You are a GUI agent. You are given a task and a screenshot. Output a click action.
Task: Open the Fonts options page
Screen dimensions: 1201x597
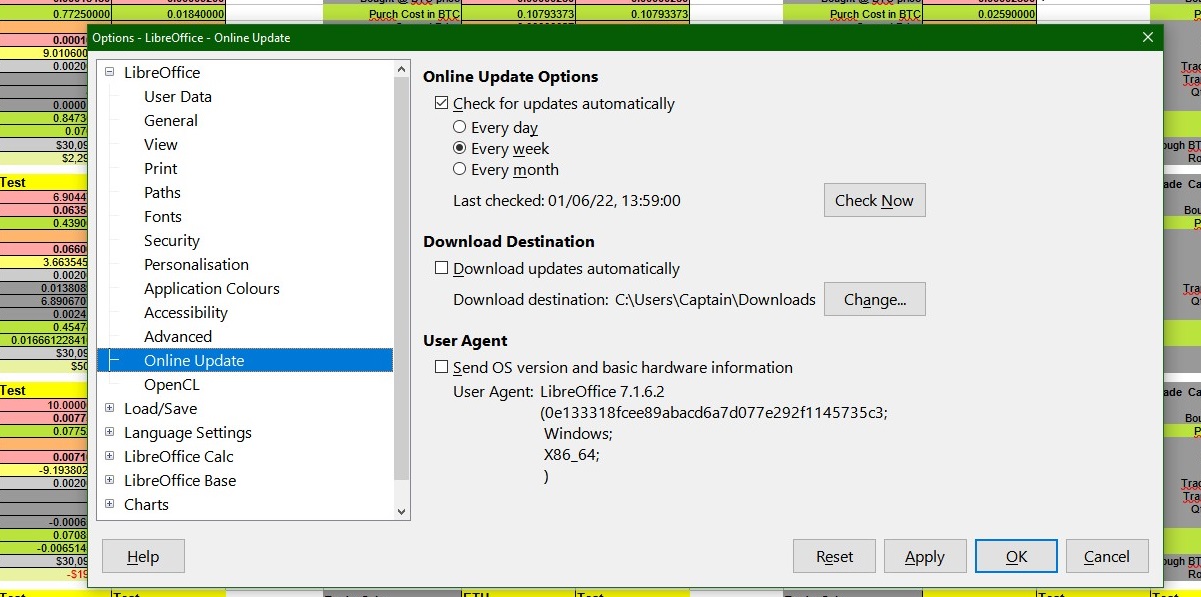[x=163, y=216]
